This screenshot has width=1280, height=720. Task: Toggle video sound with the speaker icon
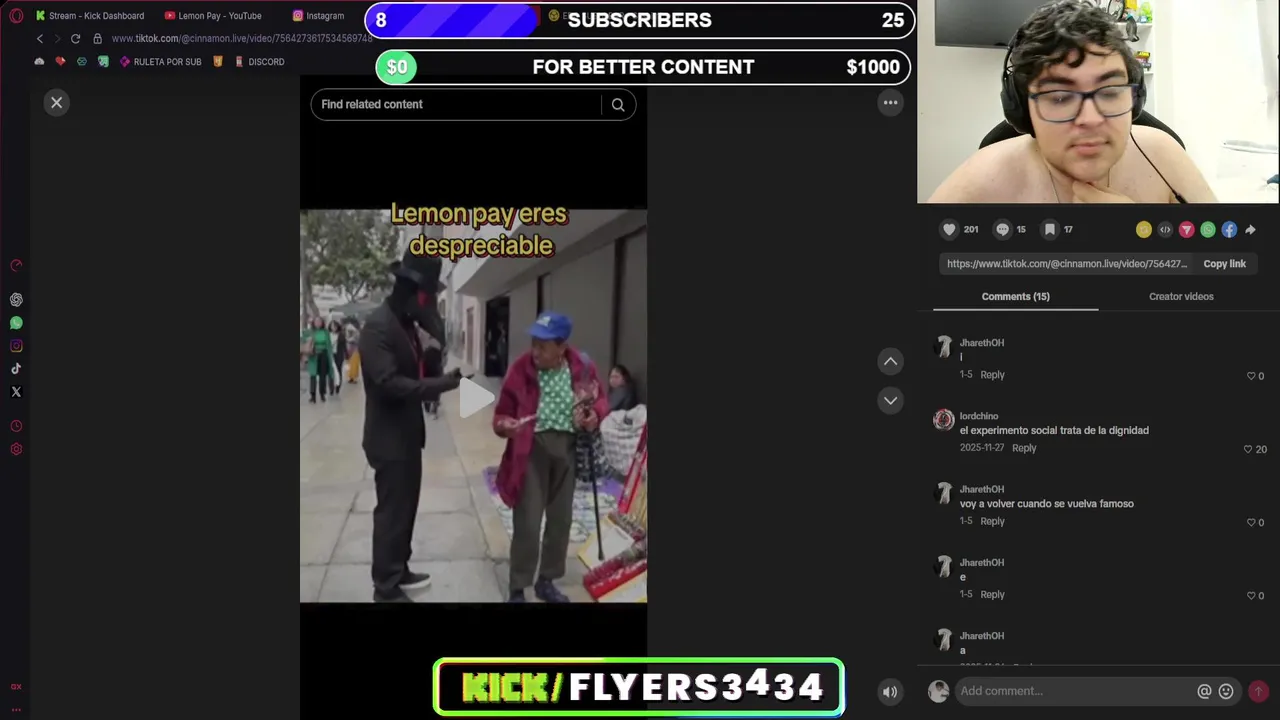(890, 691)
